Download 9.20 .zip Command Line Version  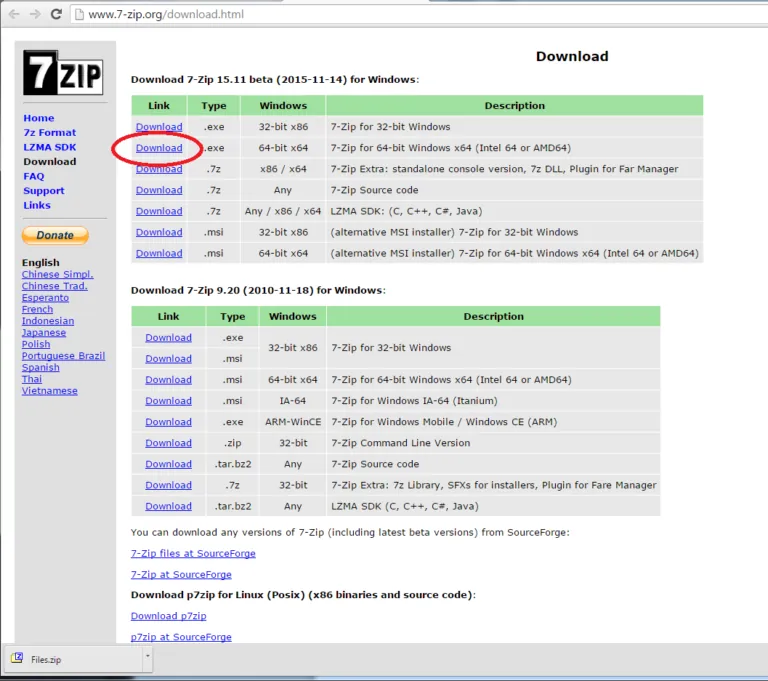click(x=168, y=443)
